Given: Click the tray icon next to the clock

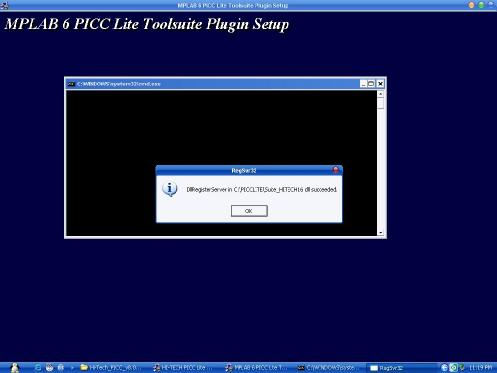Looking at the screenshot, I should click(x=462, y=368).
